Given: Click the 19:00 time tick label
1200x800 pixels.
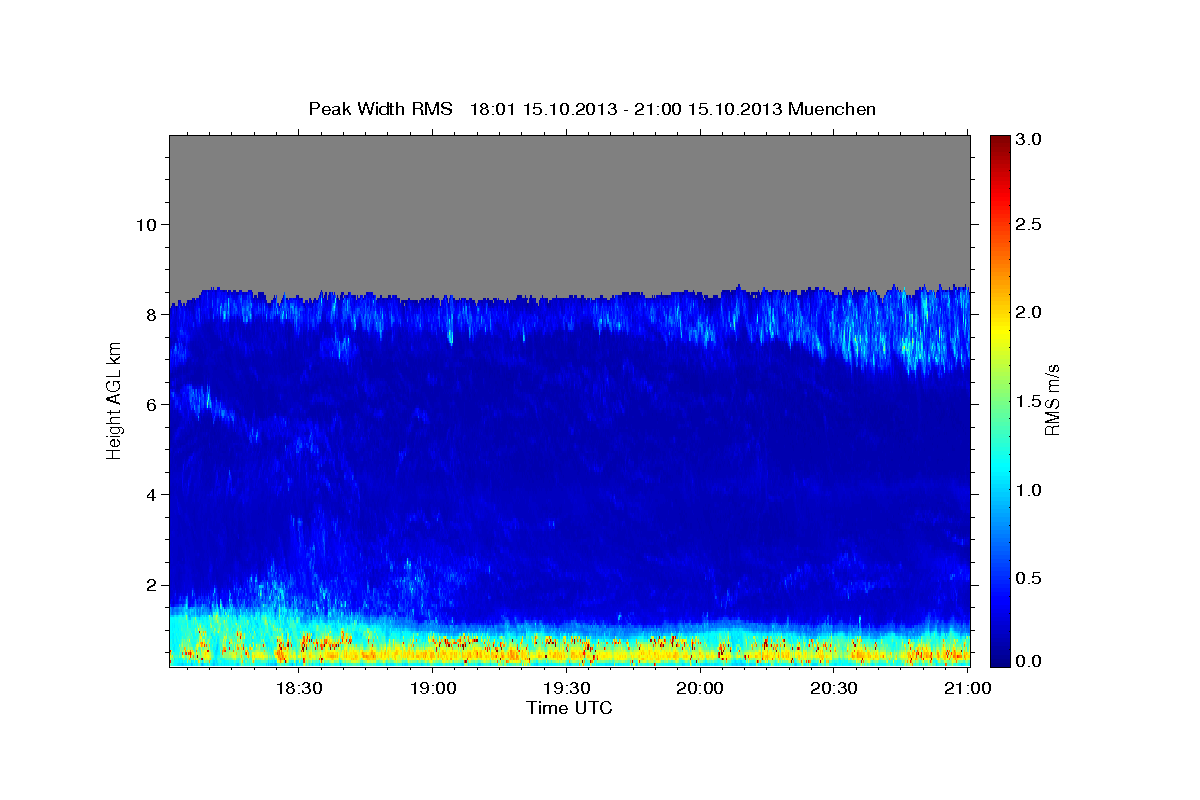Looking at the screenshot, I should 432,689.
